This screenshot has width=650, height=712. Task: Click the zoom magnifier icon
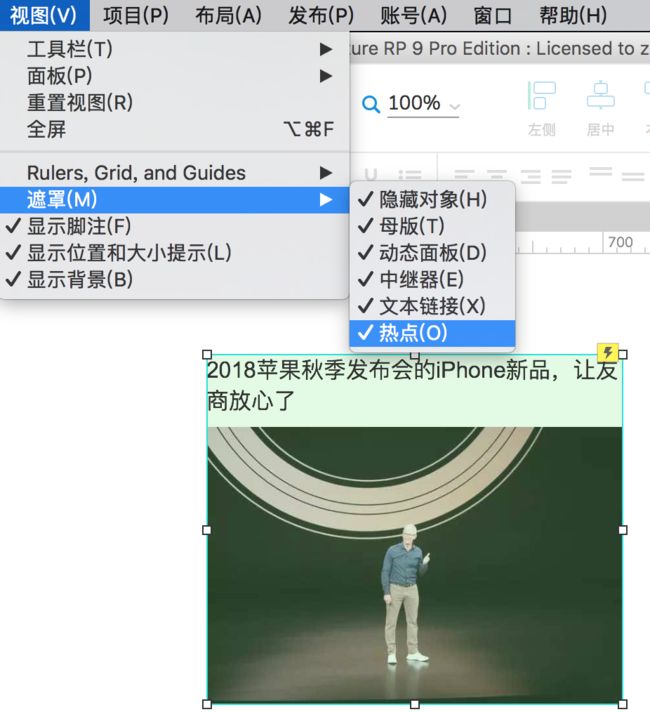[x=371, y=104]
